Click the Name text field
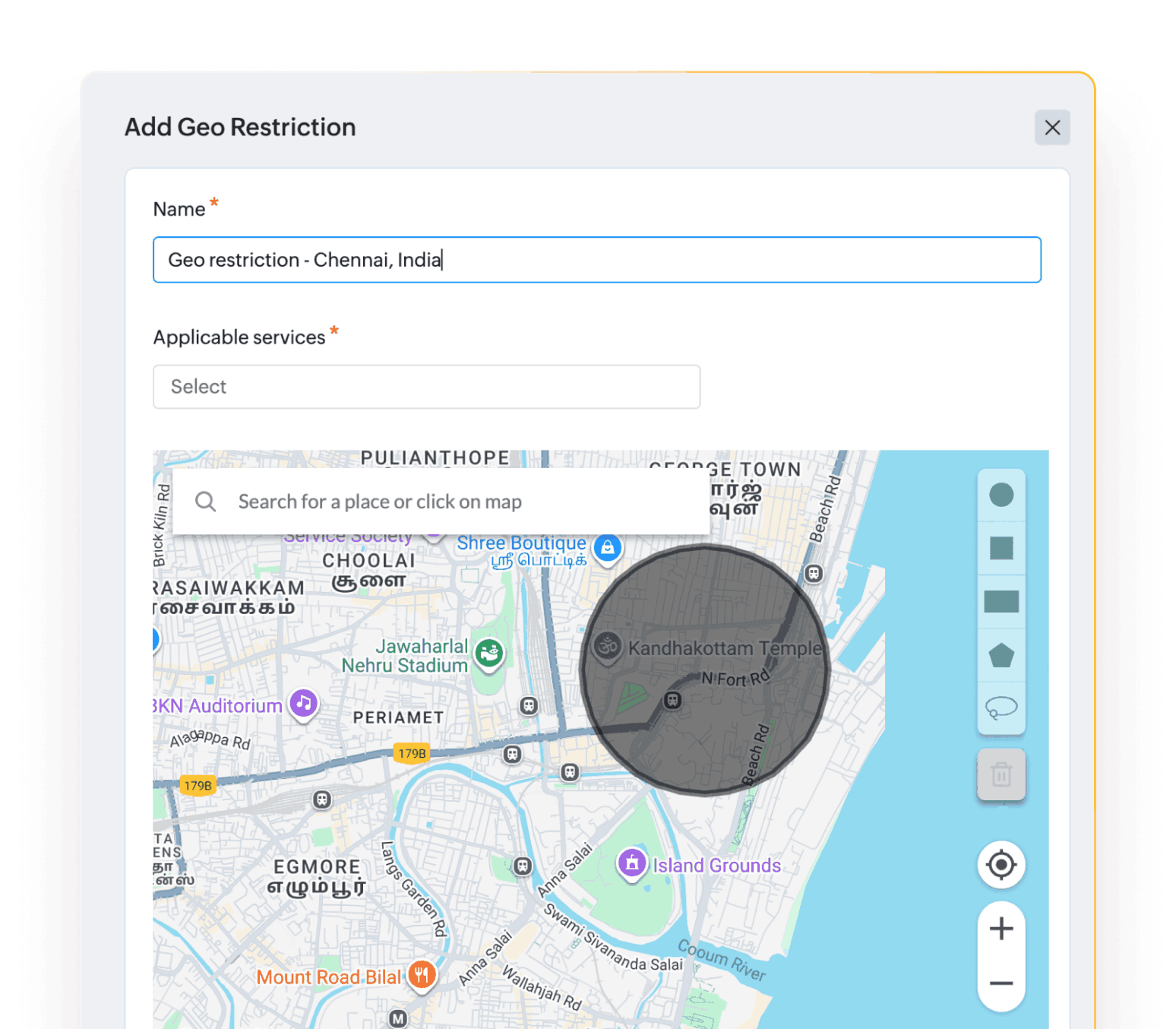This screenshot has width=1176, height=1029. (597, 260)
